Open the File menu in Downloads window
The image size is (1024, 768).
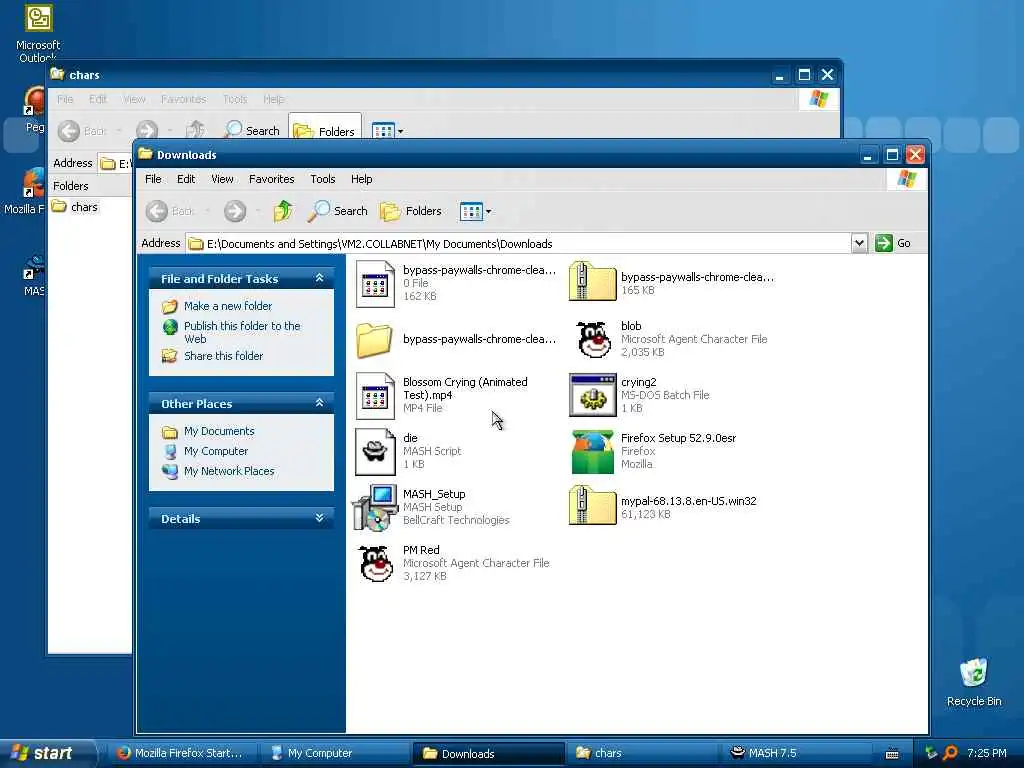click(x=153, y=179)
